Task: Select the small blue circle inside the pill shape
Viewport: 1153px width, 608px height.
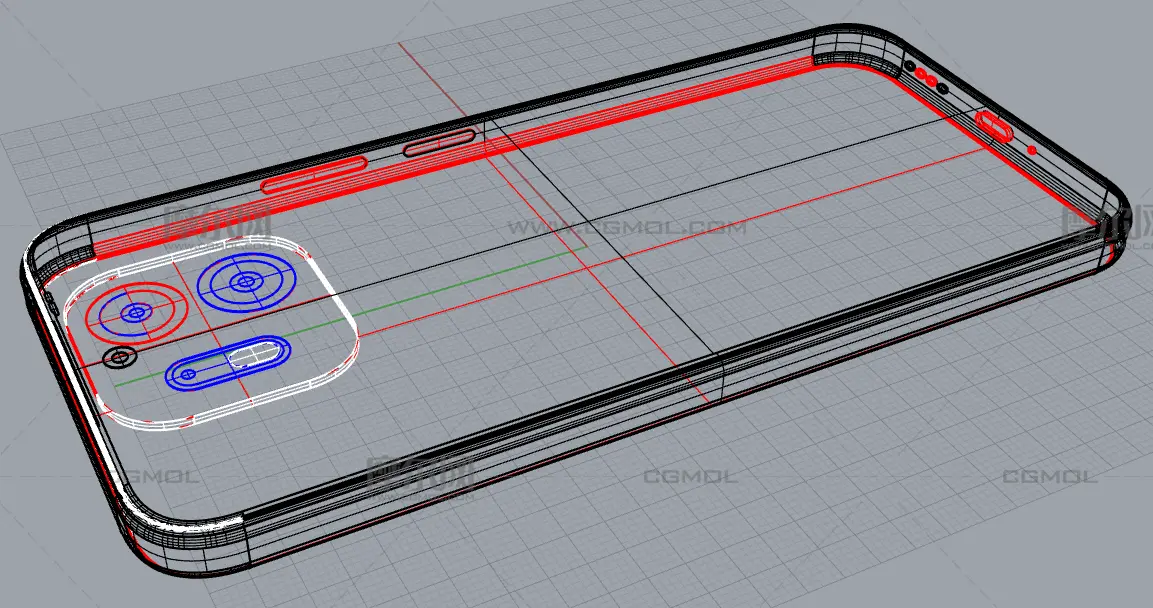Action: click(x=189, y=374)
